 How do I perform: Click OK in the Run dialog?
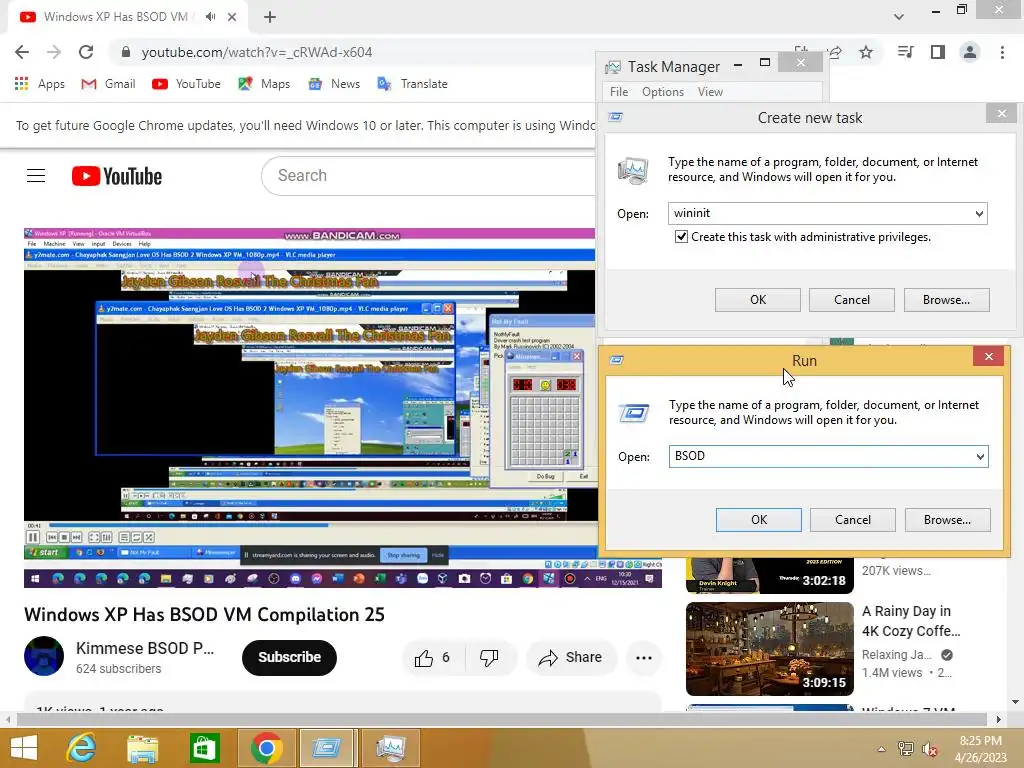(x=759, y=520)
